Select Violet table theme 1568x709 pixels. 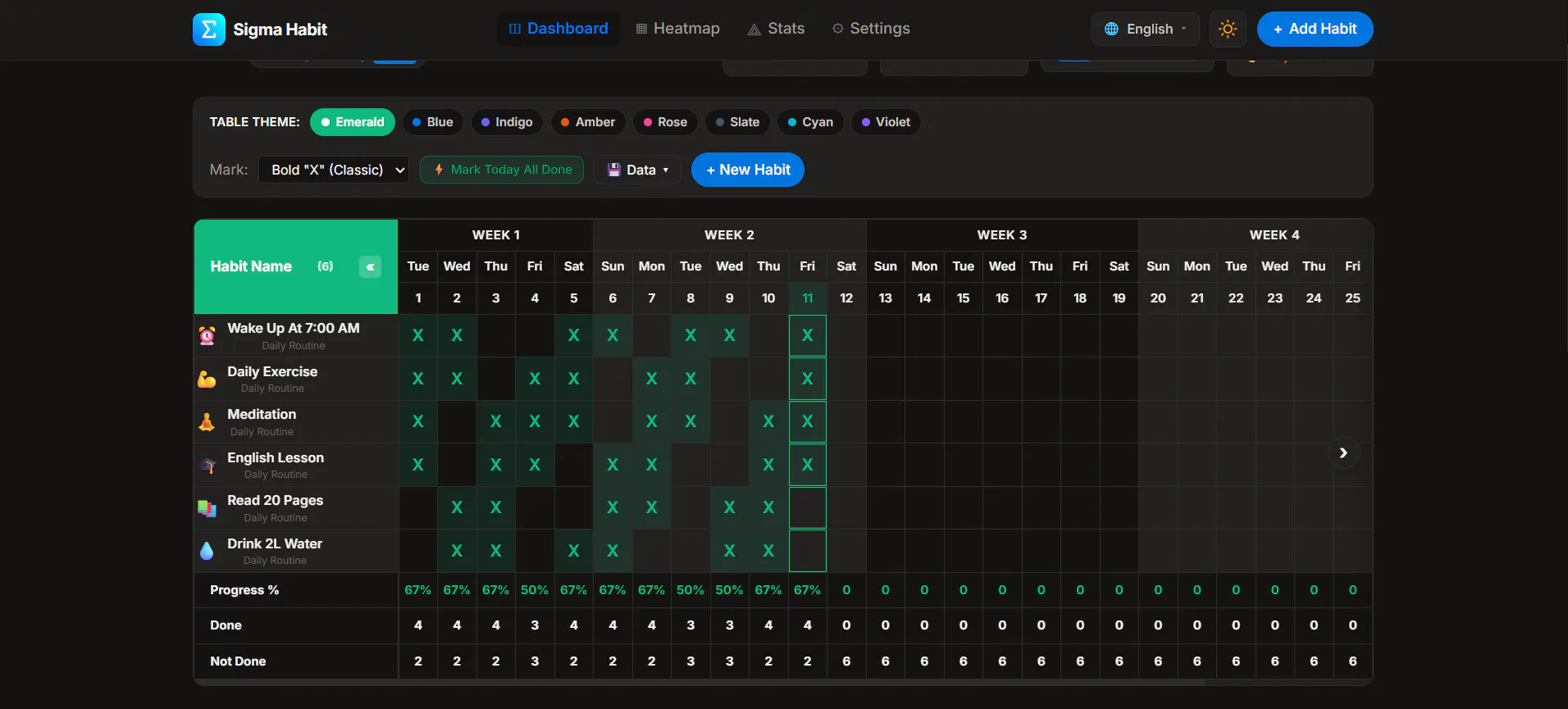[886, 122]
